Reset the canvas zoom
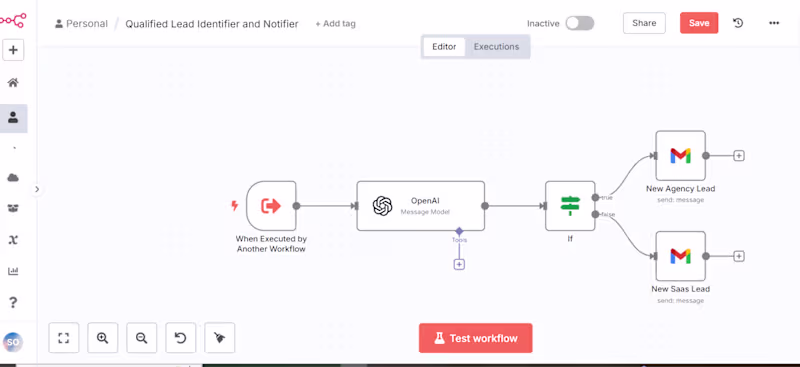The width and height of the screenshot is (800, 367). point(181,338)
